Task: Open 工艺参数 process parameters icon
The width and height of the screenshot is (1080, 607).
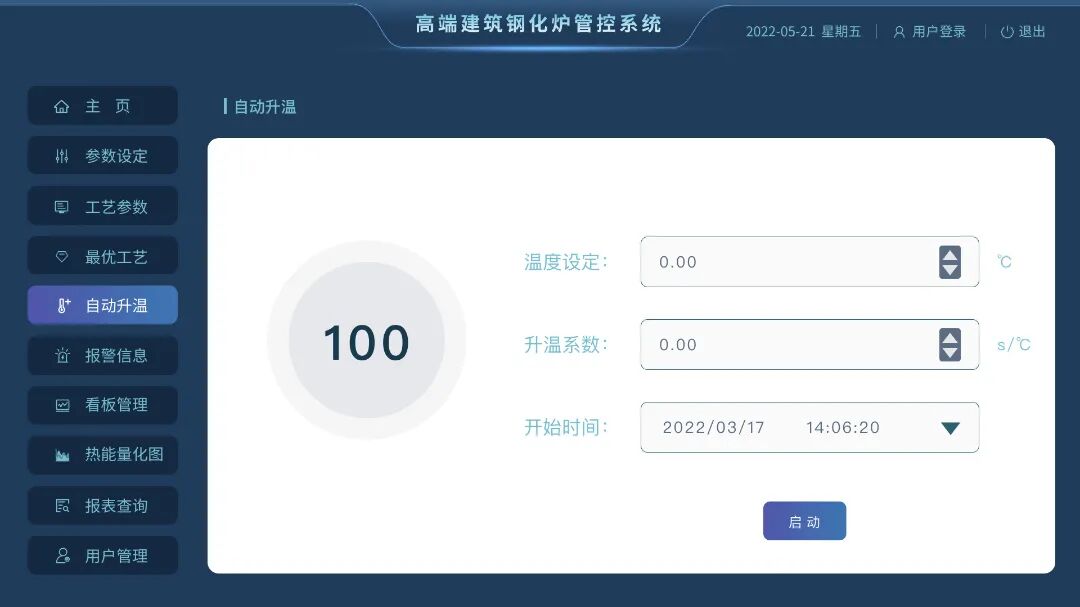Action: pos(62,205)
